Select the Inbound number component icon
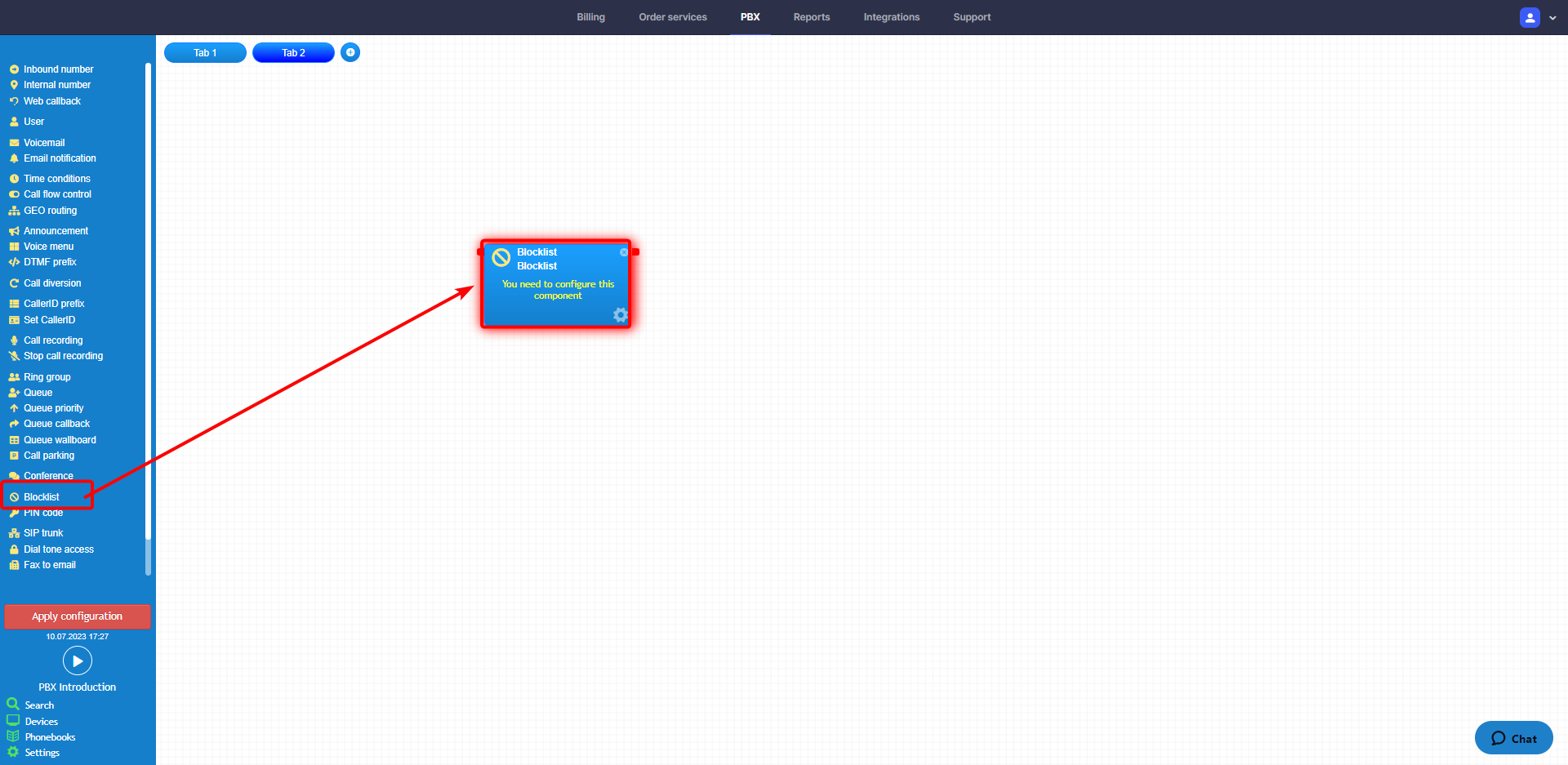This screenshot has width=1568, height=765. pyautogui.click(x=14, y=69)
